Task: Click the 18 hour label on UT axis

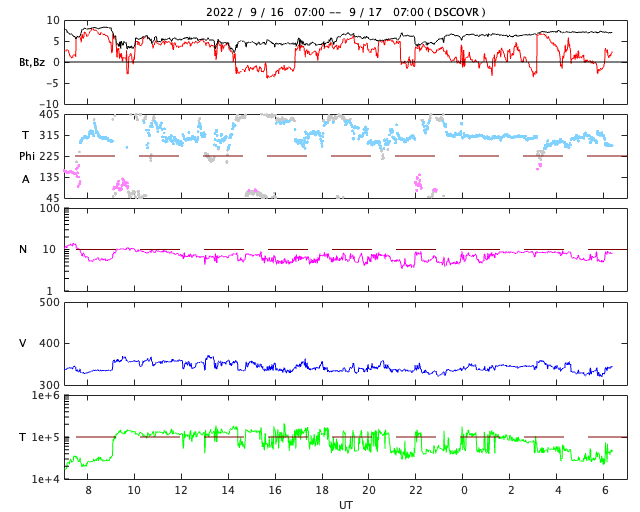Action: coord(322,490)
